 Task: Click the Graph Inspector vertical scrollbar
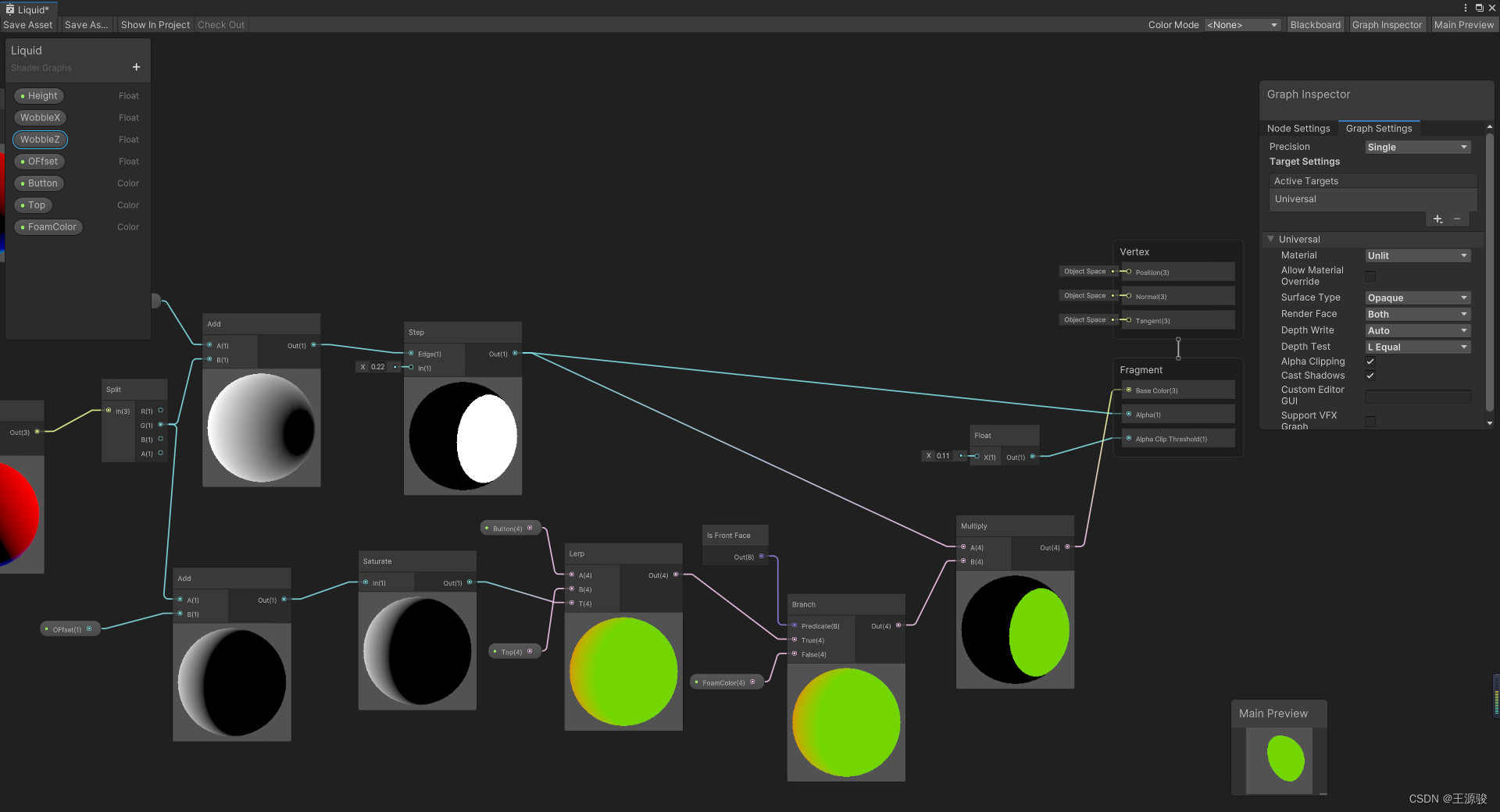coord(1489,273)
